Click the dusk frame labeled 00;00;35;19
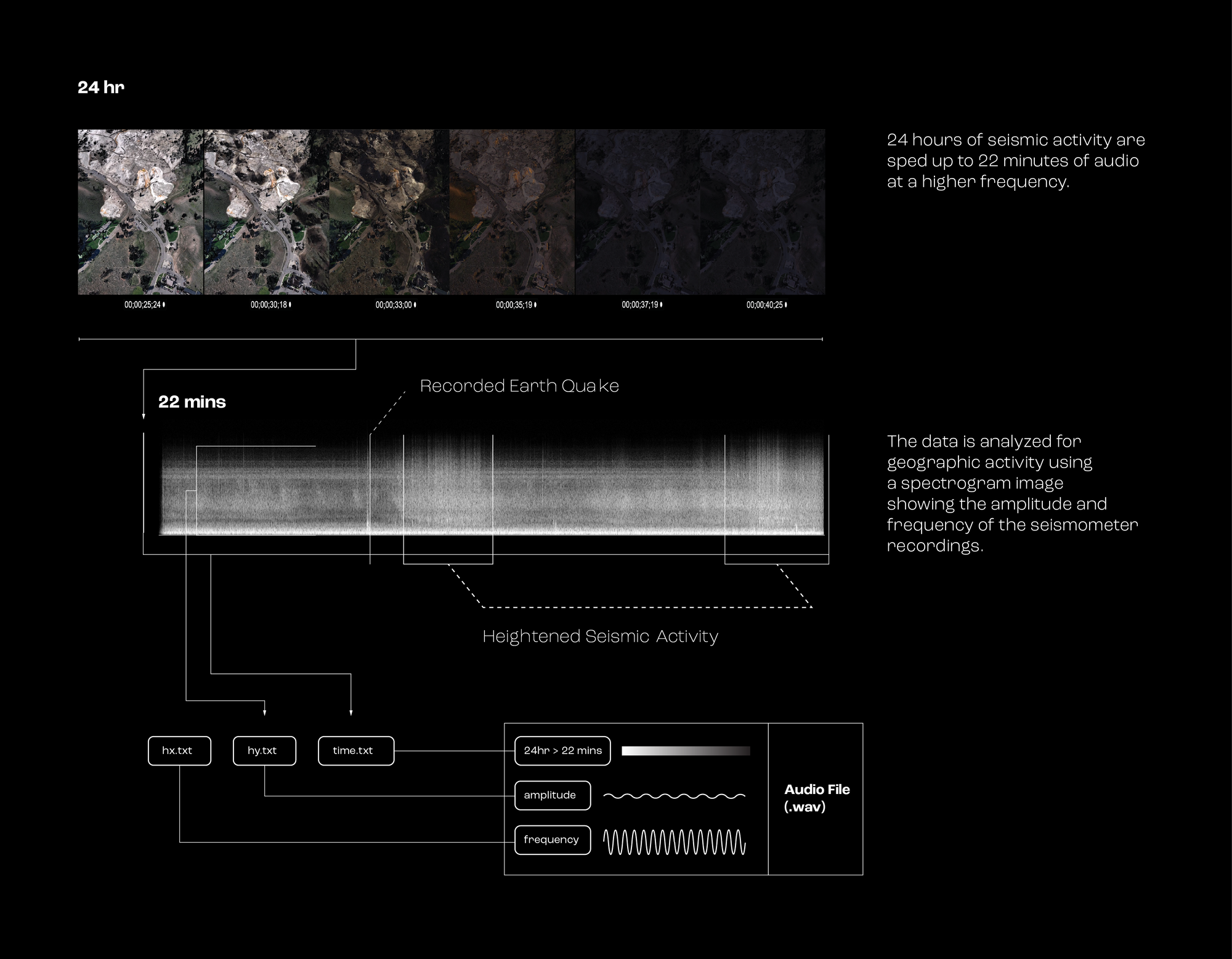Screen dimensions: 1232x959 coord(512,211)
